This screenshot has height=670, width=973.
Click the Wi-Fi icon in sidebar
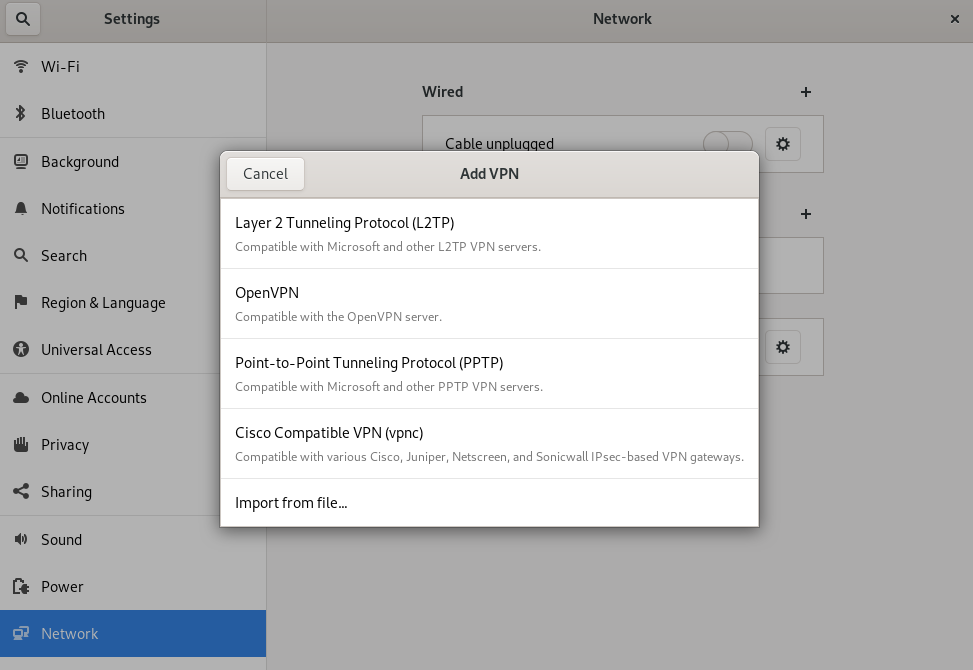point(21,67)
